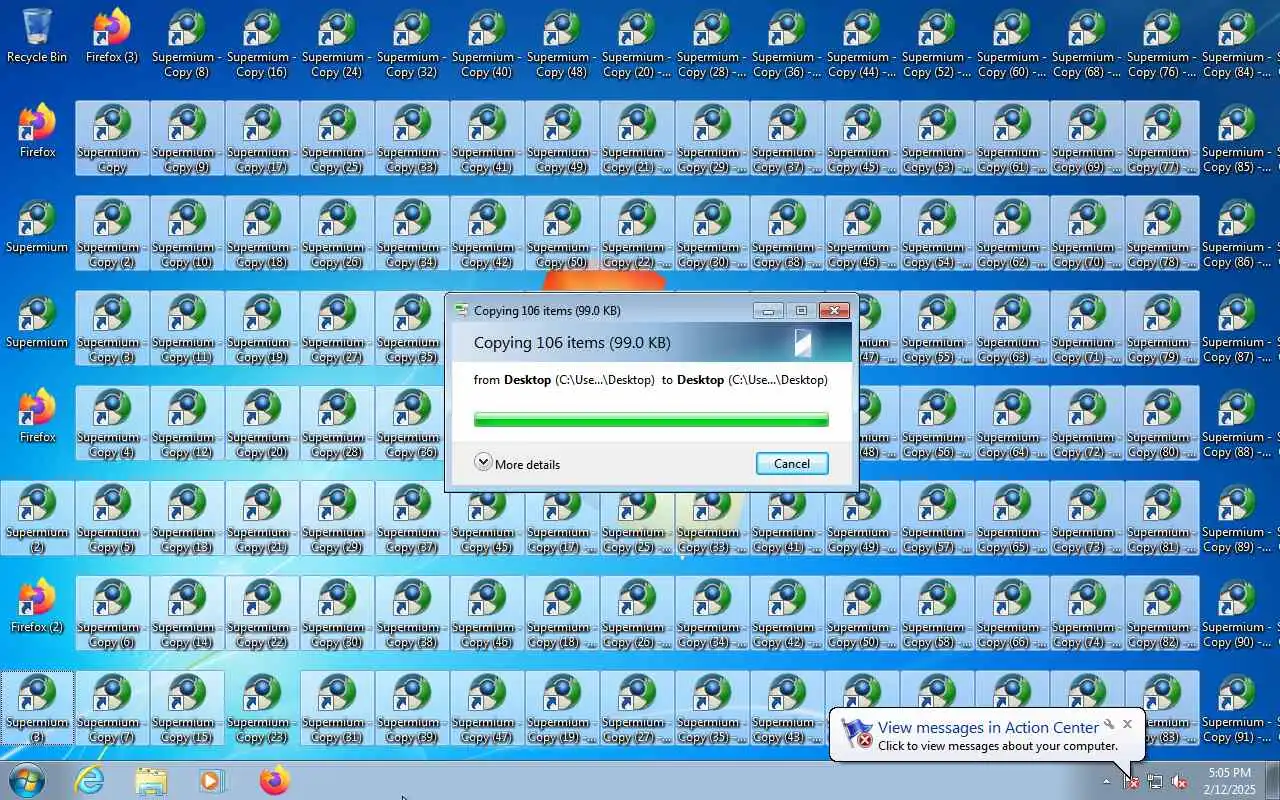1280x800 pixels.
Task: Select Supermium - Copy (86) shortcut
Action: click(1237, 233)
